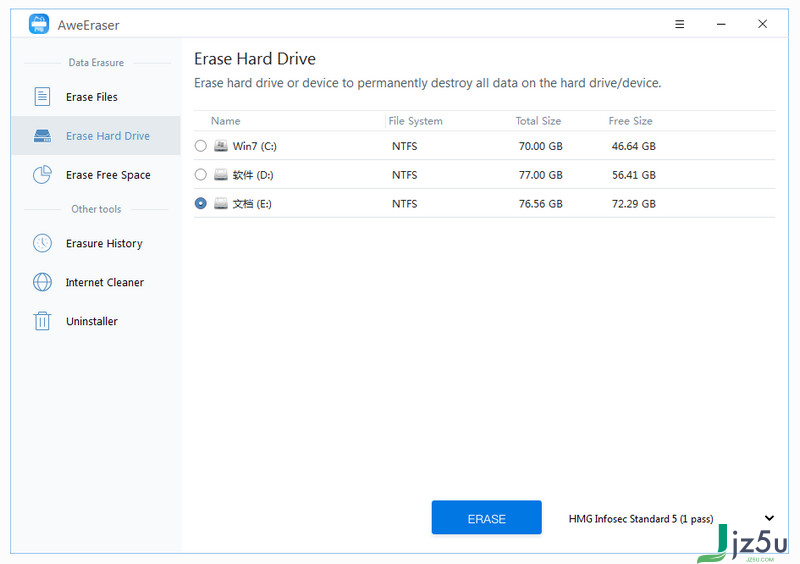Screen dimensions: 800x564
Task: Click the AweEraser title text
Action: pos(88,25)
